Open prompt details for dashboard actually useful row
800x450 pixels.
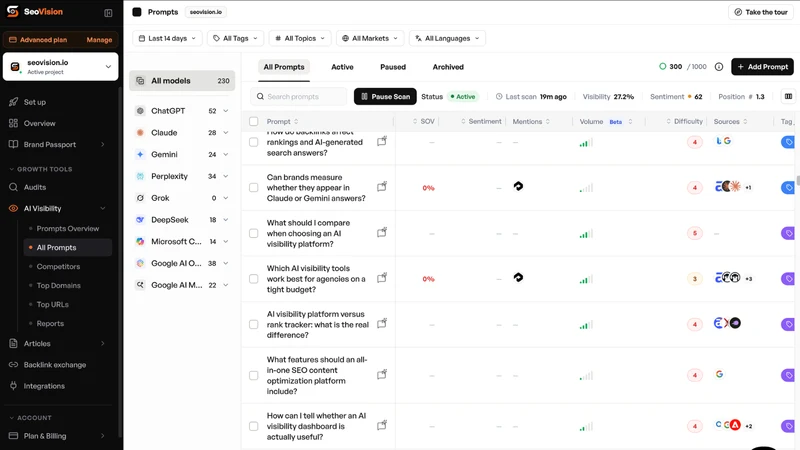[382, 425]
